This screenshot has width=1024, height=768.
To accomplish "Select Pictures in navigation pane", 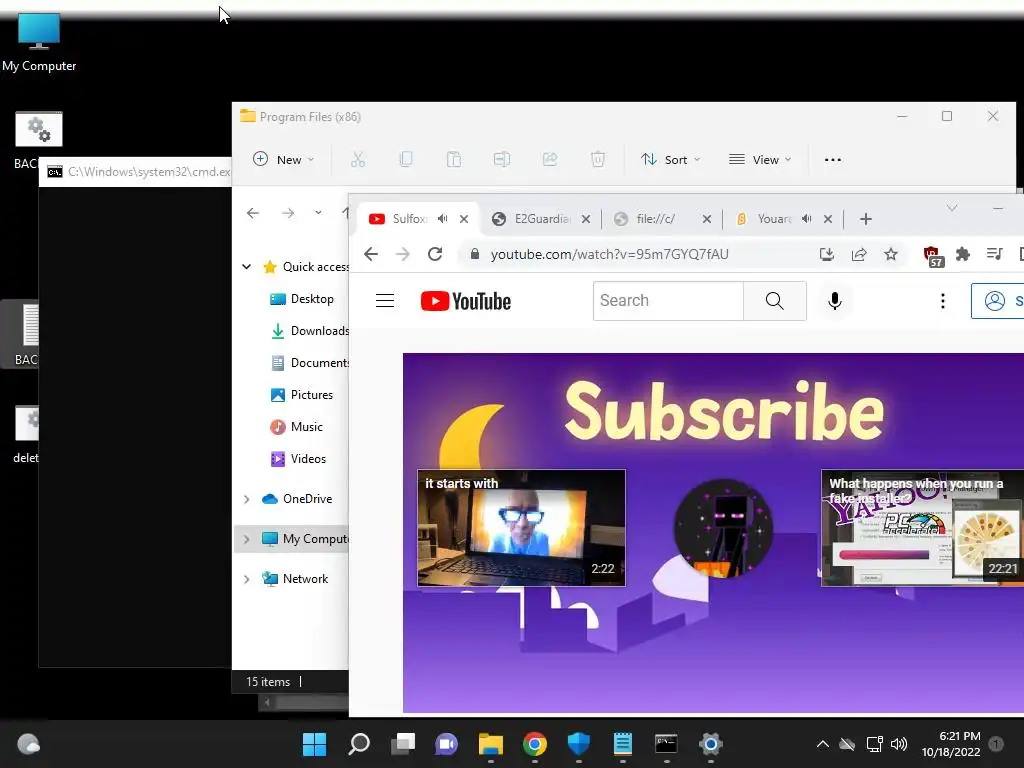I will click(302, 394).
